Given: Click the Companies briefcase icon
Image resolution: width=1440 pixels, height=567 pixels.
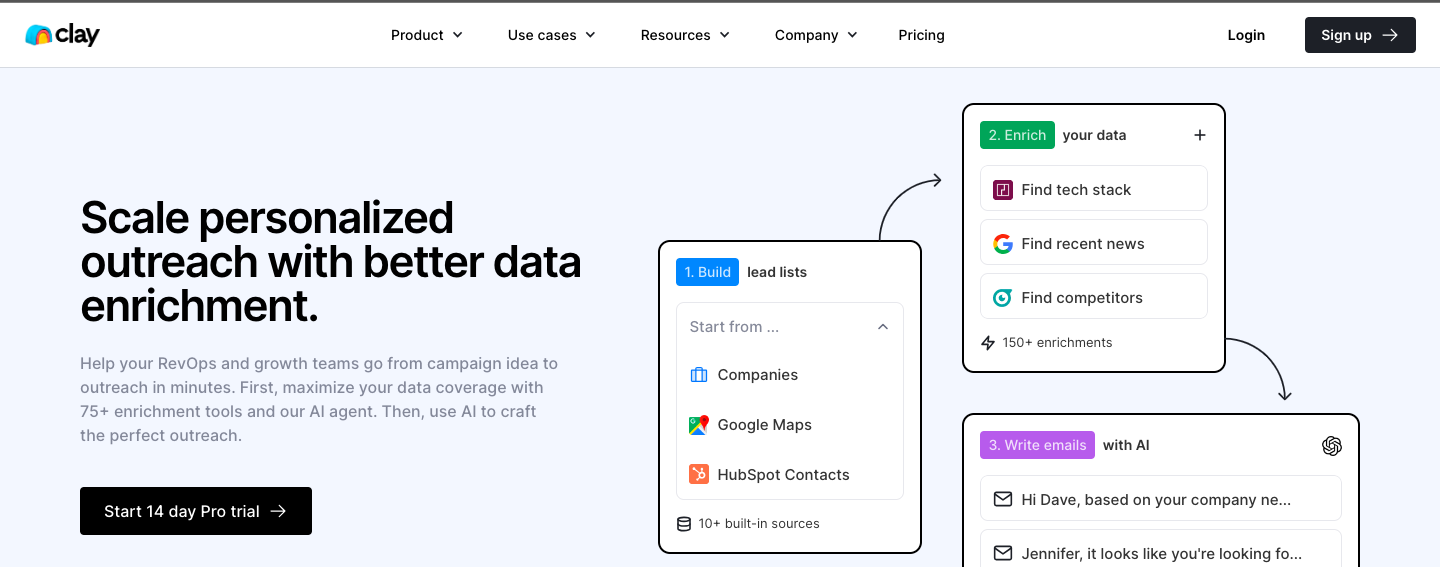Looking at the screenshot, I should click(698, 375).
